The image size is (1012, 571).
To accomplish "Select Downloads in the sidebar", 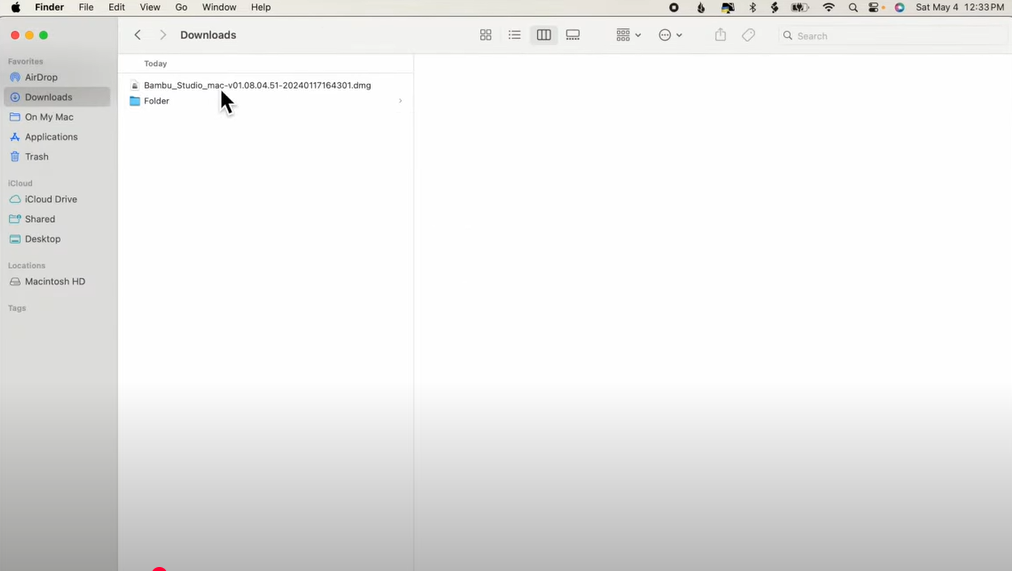I will pos(57,97).
